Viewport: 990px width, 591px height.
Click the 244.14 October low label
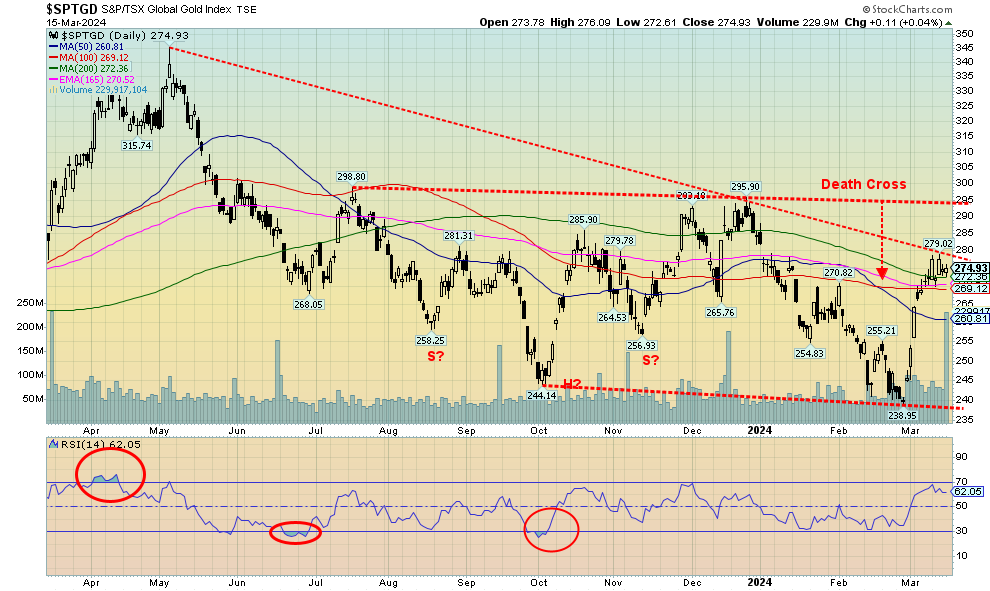pyautogui.click(x=539, y=396)
